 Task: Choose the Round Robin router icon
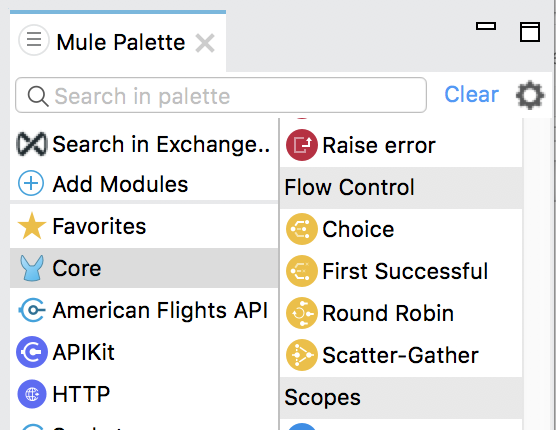point(301,313)
